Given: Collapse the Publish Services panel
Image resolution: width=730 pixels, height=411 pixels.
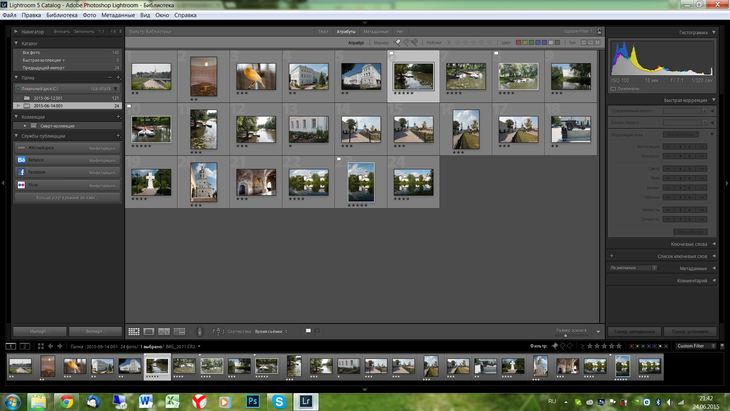Looking at the screenshot, I should coord(16,136).
